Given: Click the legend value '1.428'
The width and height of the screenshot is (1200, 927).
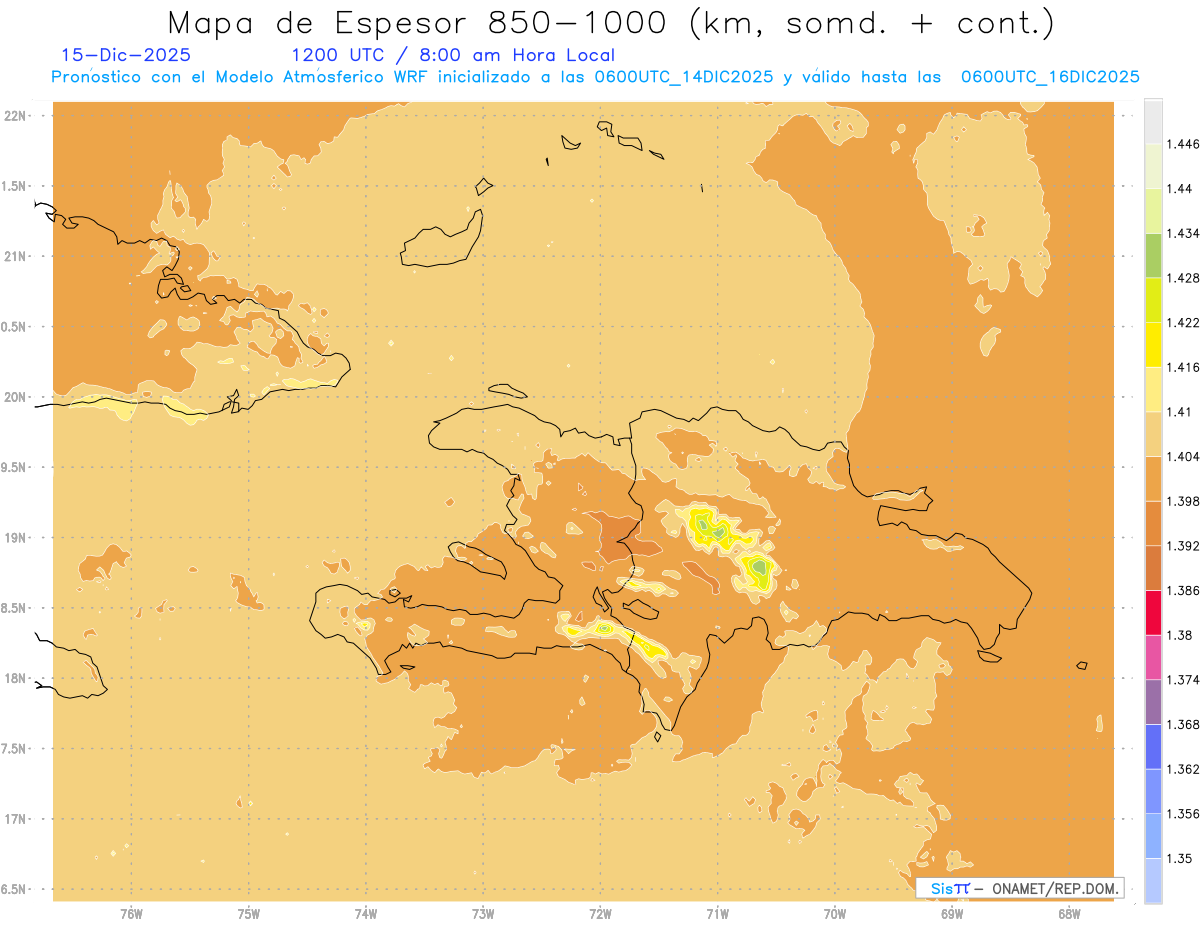Looking at the screenshot, I should [x=1183, y=278].
